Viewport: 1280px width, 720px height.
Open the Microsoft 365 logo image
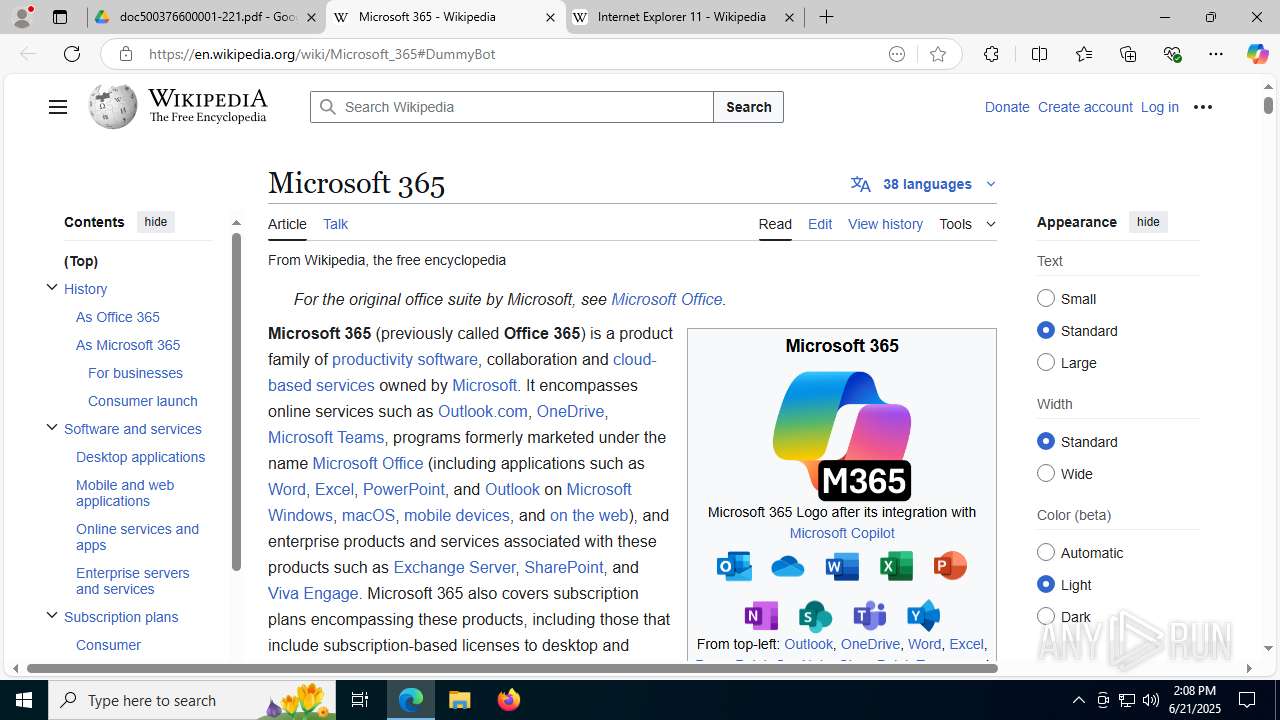pos(842,435)
